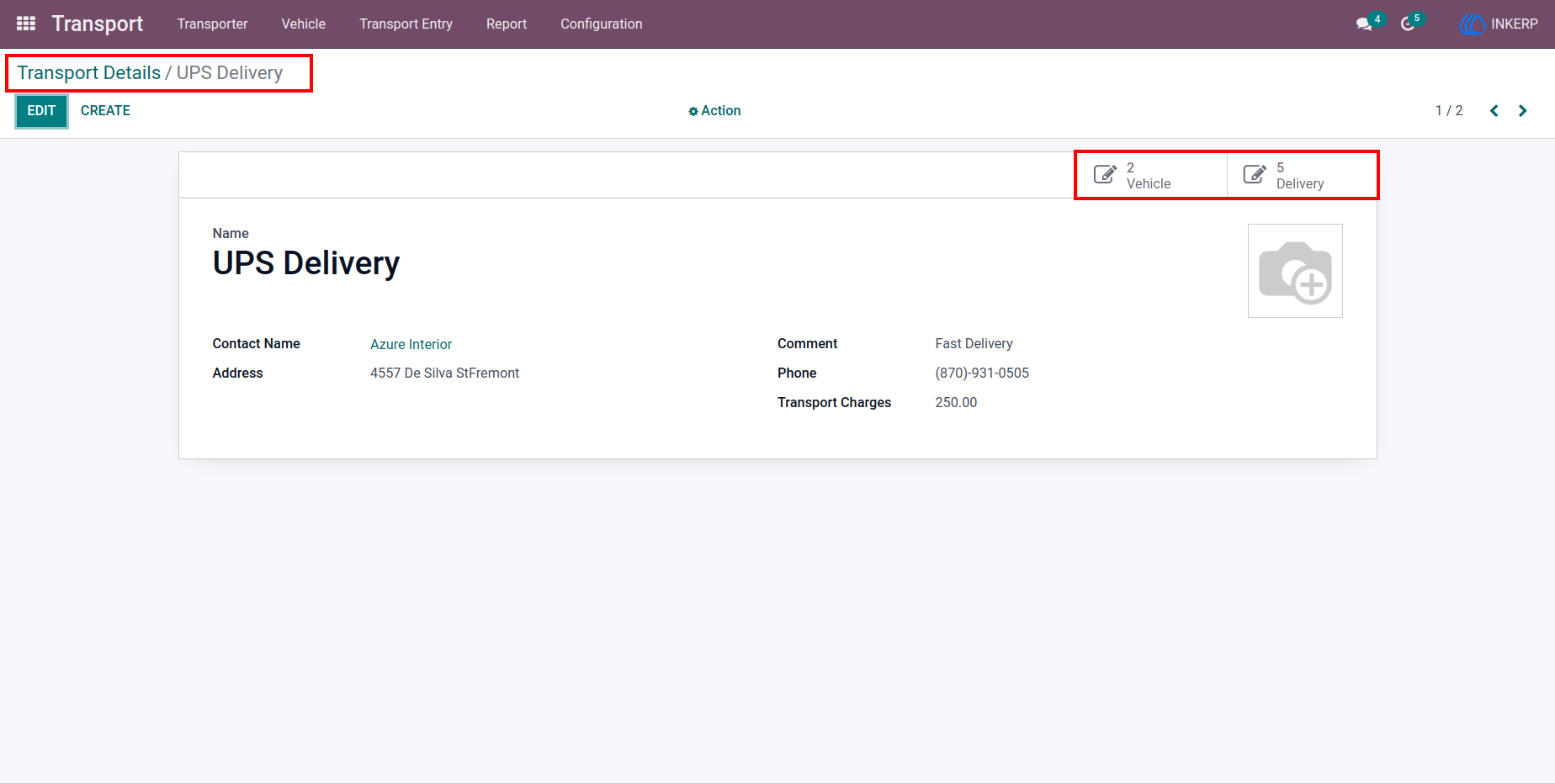Go to the previous record arrow
The width and height of the screenshot is (1555, 784).
1494,111
